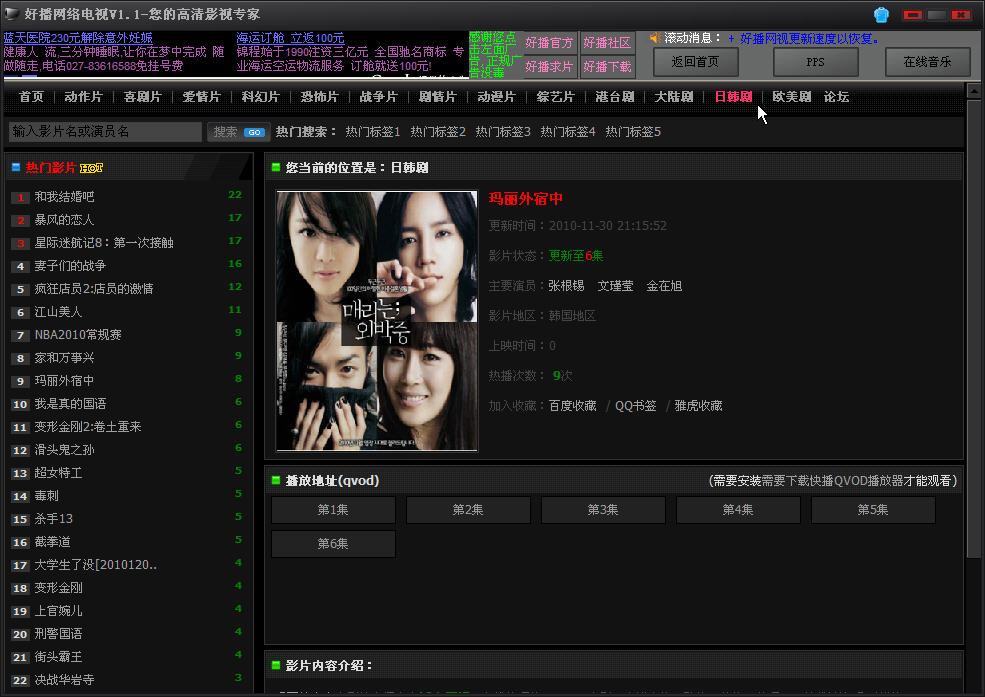
Task: Open the 好播官方 link
Action: tap(549, 43)
